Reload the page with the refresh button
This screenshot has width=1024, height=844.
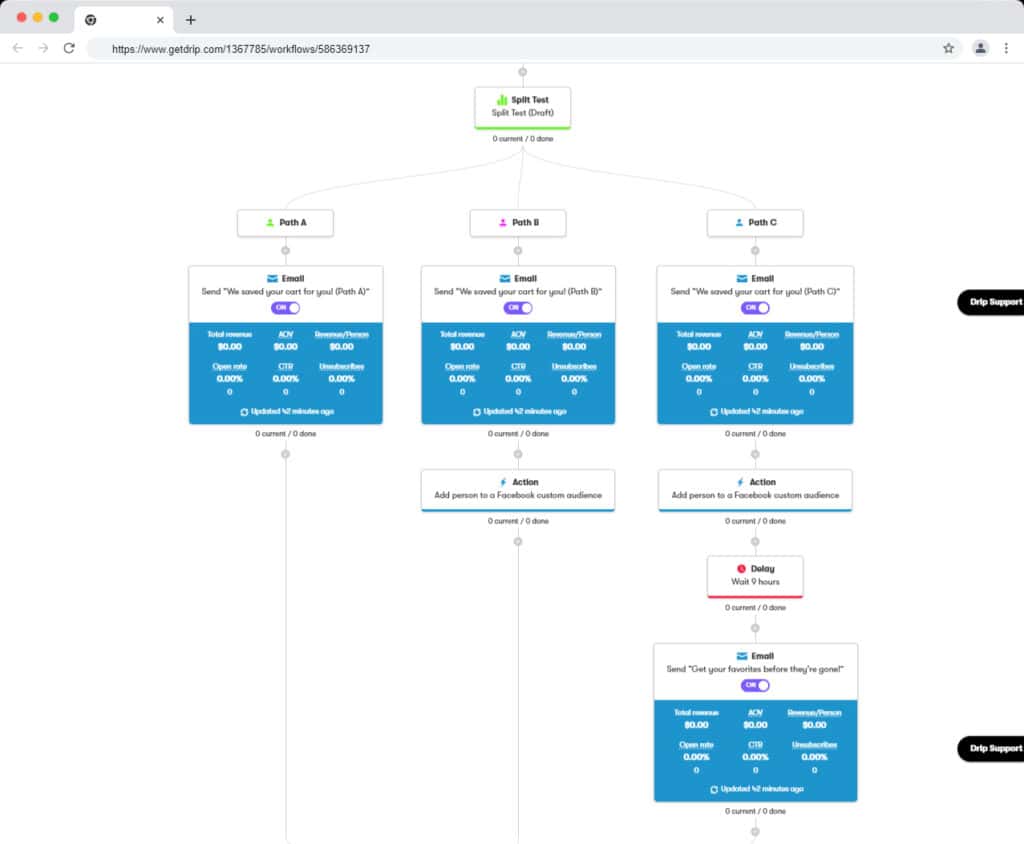point(69,48)
